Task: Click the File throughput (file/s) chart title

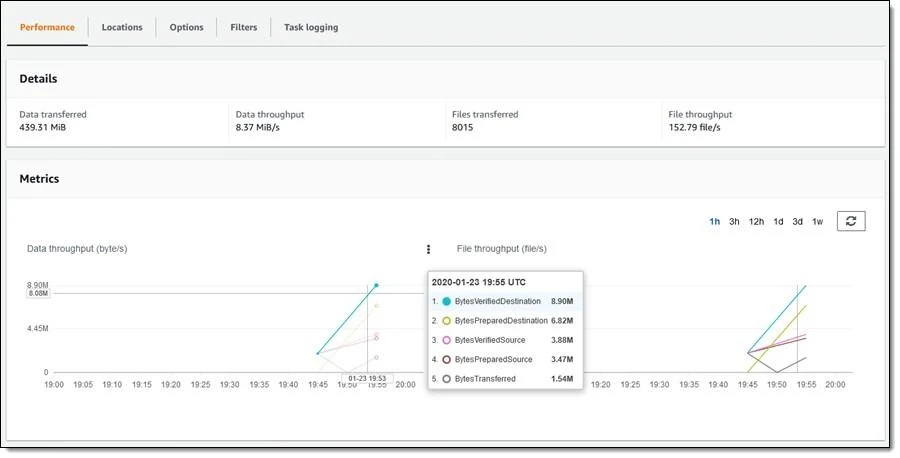Action: 502,249
